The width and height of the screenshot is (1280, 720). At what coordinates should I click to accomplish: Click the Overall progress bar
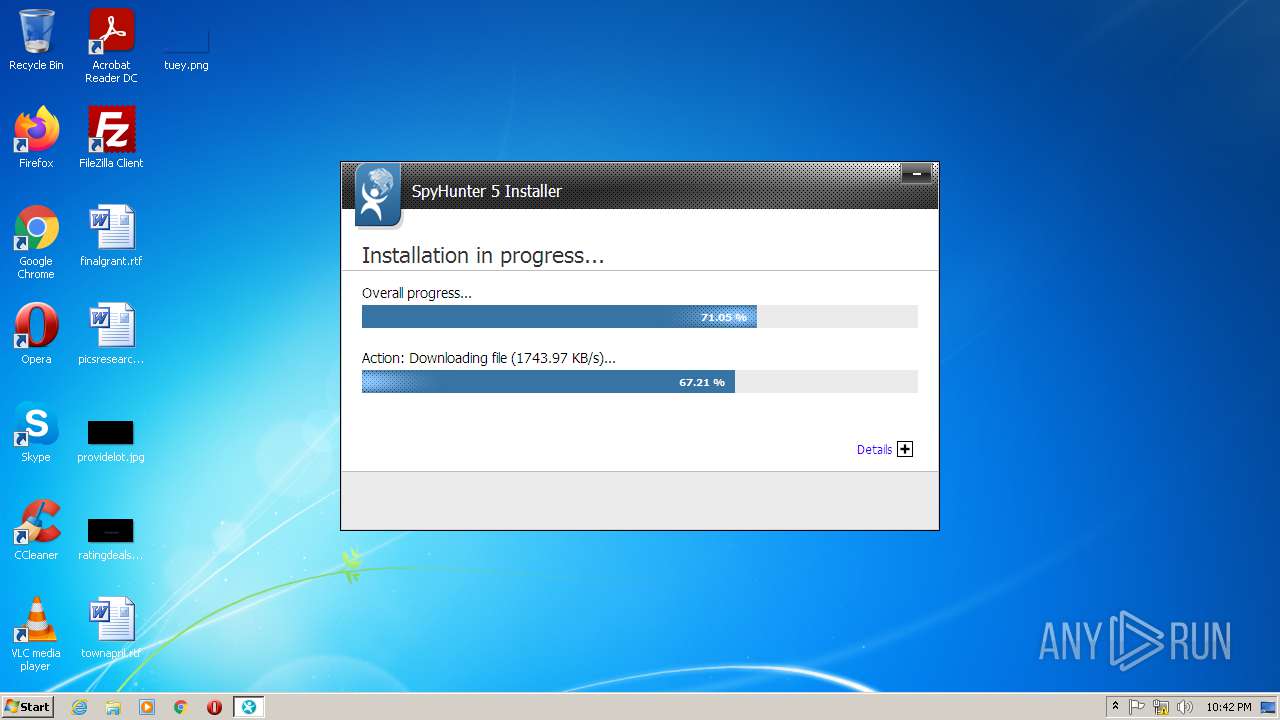[x=640, y=317]
